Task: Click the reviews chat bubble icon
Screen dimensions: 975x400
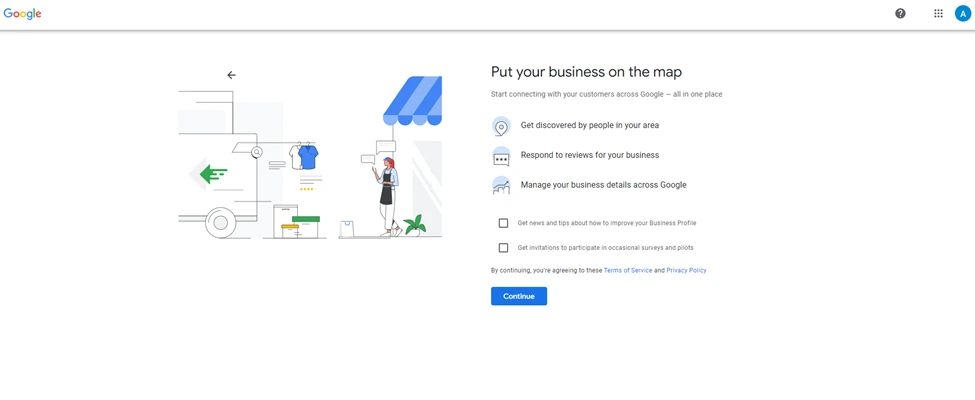Action: [501, 156]
